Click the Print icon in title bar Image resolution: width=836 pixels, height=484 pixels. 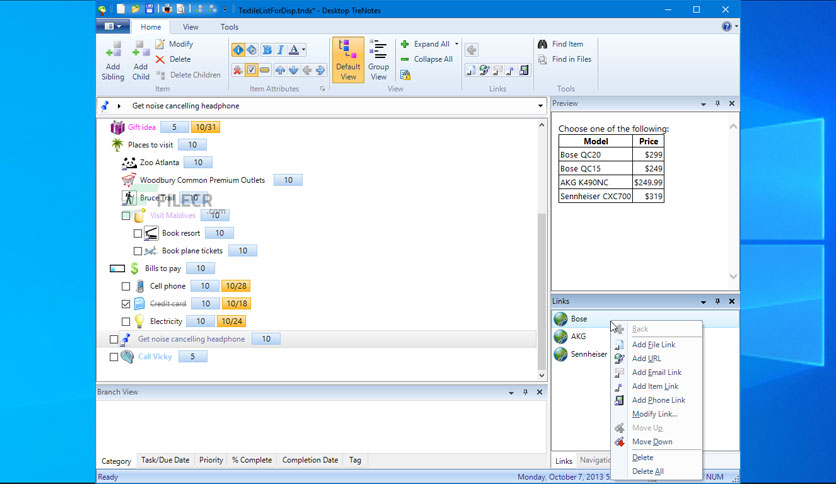[x=167, y=10]
